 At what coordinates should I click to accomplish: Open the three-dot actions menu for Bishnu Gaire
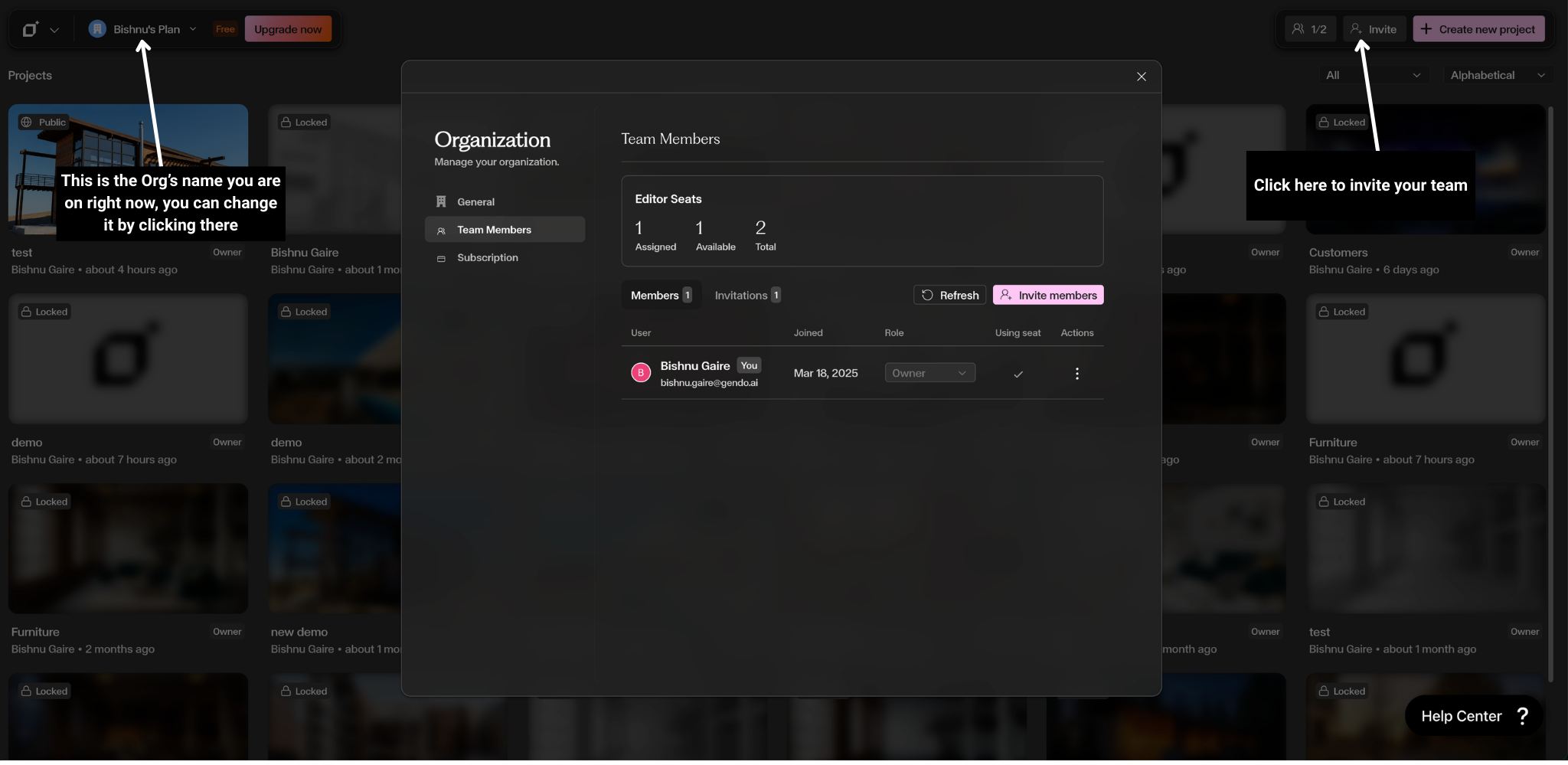1076,374
